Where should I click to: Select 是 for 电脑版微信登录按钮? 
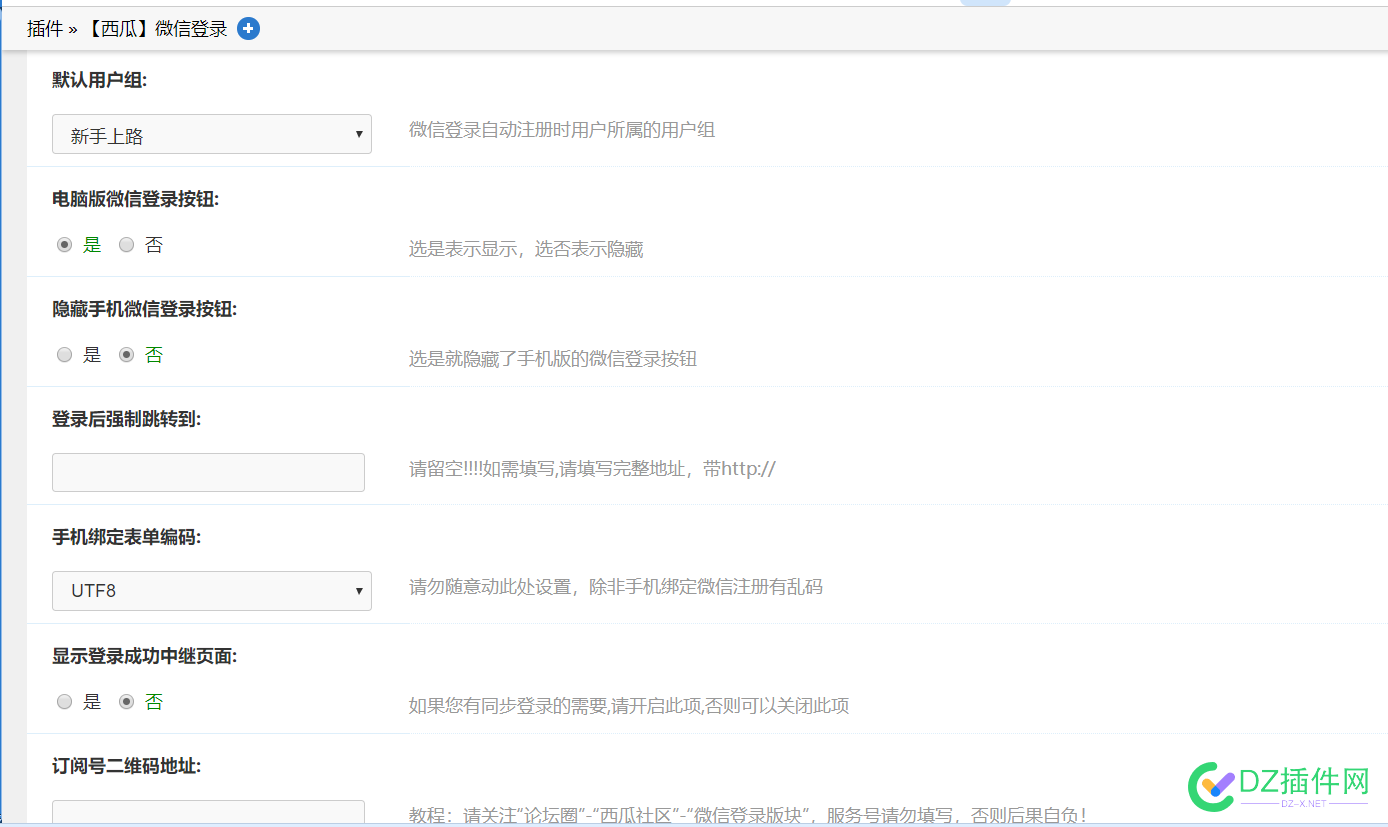click(65, 245)
